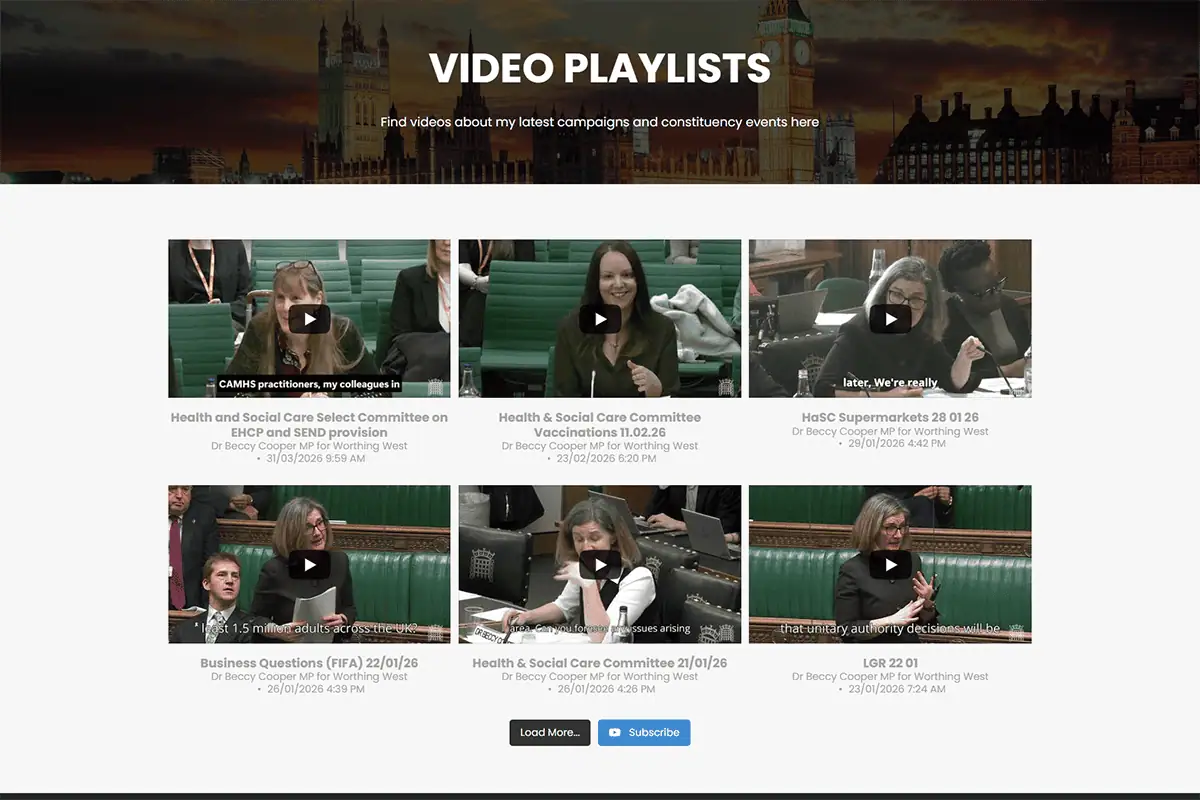Click channel name under Business Questions video

tap(309, 677)
